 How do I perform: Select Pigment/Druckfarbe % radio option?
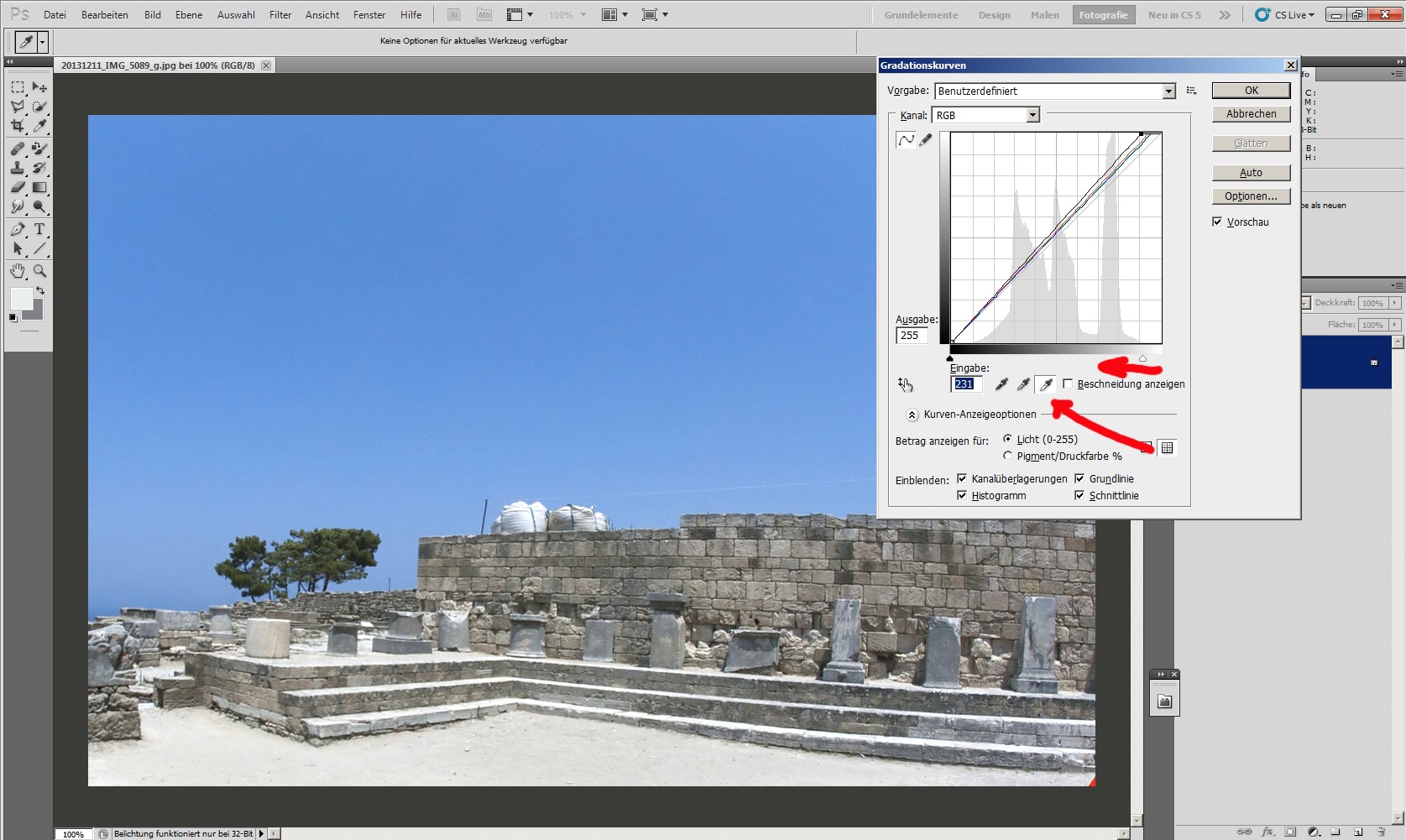tap(1007, 456)
